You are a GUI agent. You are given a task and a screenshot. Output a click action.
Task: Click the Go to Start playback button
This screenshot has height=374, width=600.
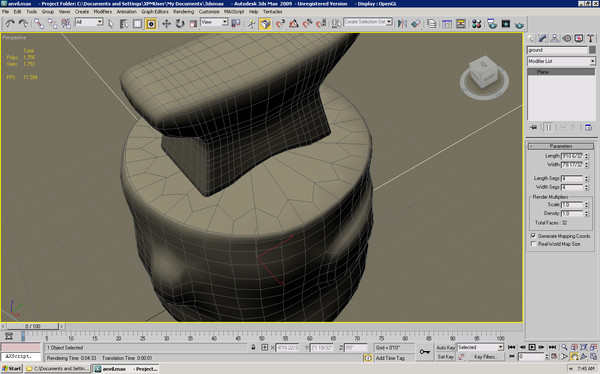point(512,347)
